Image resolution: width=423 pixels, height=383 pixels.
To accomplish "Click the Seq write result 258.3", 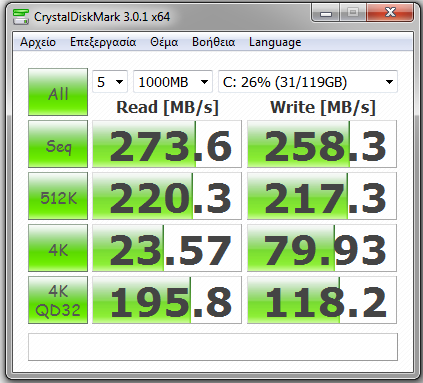I will 322,144.
